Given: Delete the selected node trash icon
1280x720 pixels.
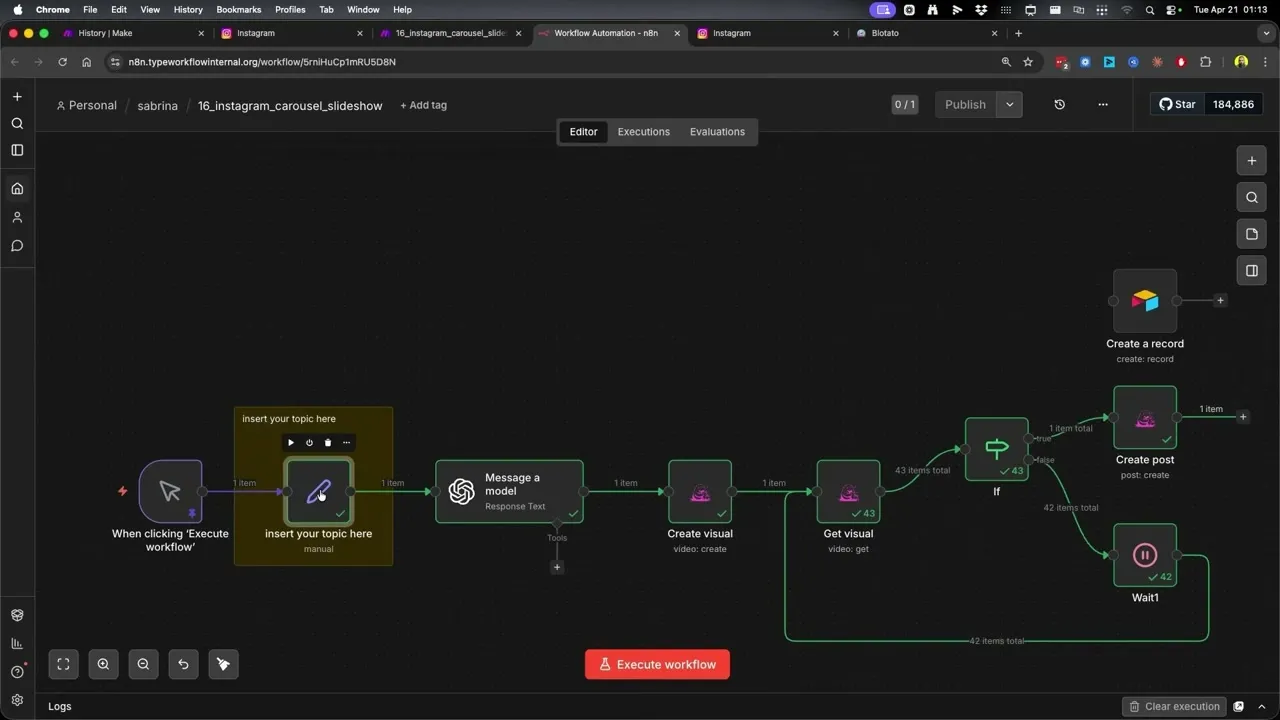Looking at the screenshot, I should [x=328, y=442].
